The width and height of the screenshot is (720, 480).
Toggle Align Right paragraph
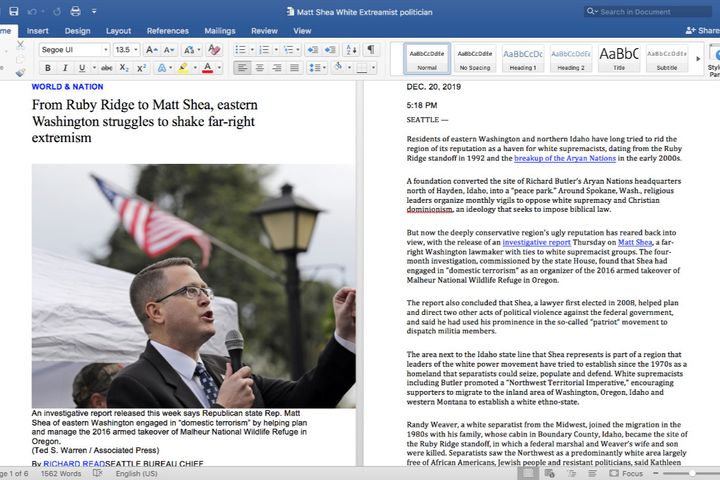click(x=277, y=68)
